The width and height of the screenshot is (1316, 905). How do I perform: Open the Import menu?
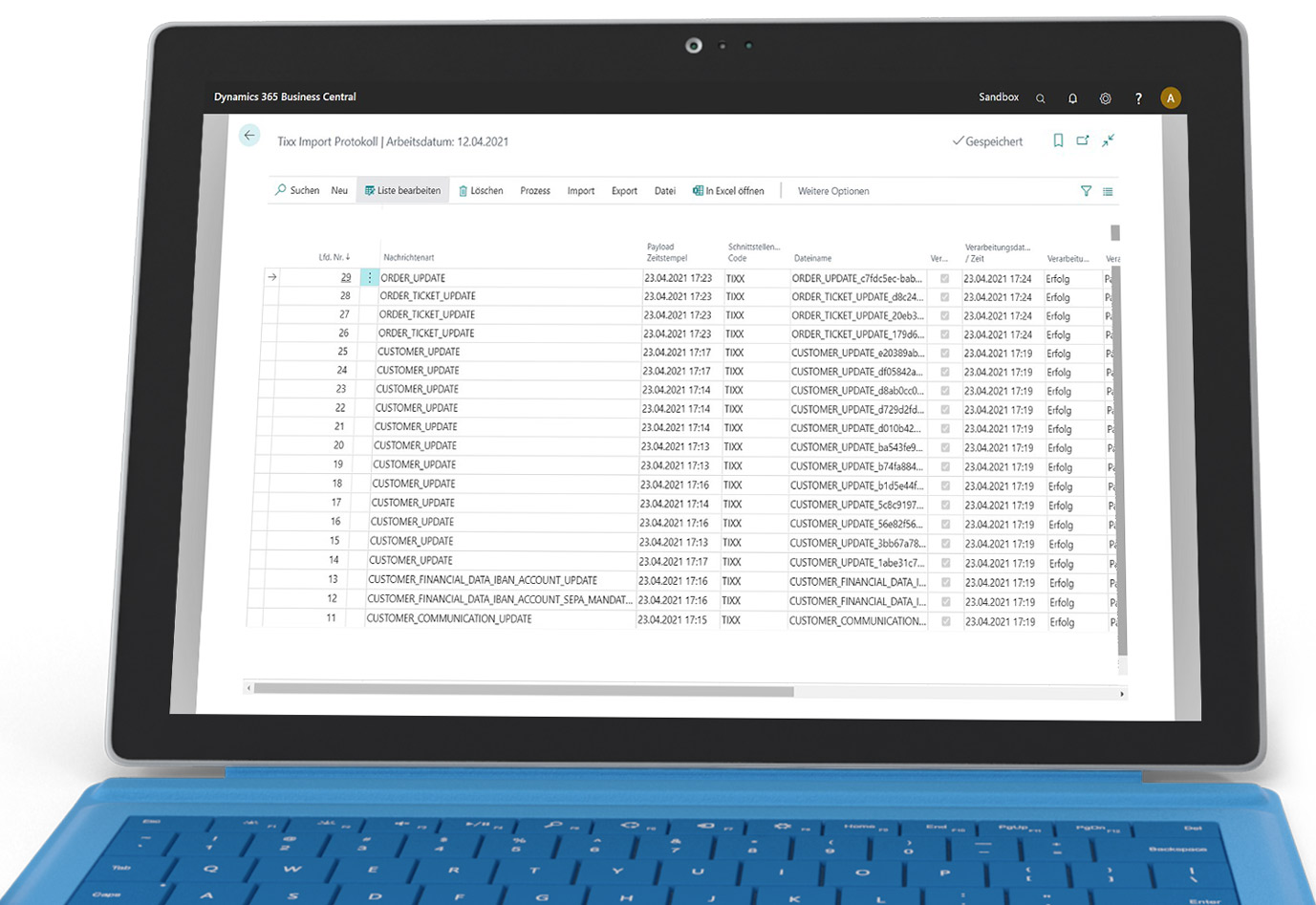coord(580,191)
